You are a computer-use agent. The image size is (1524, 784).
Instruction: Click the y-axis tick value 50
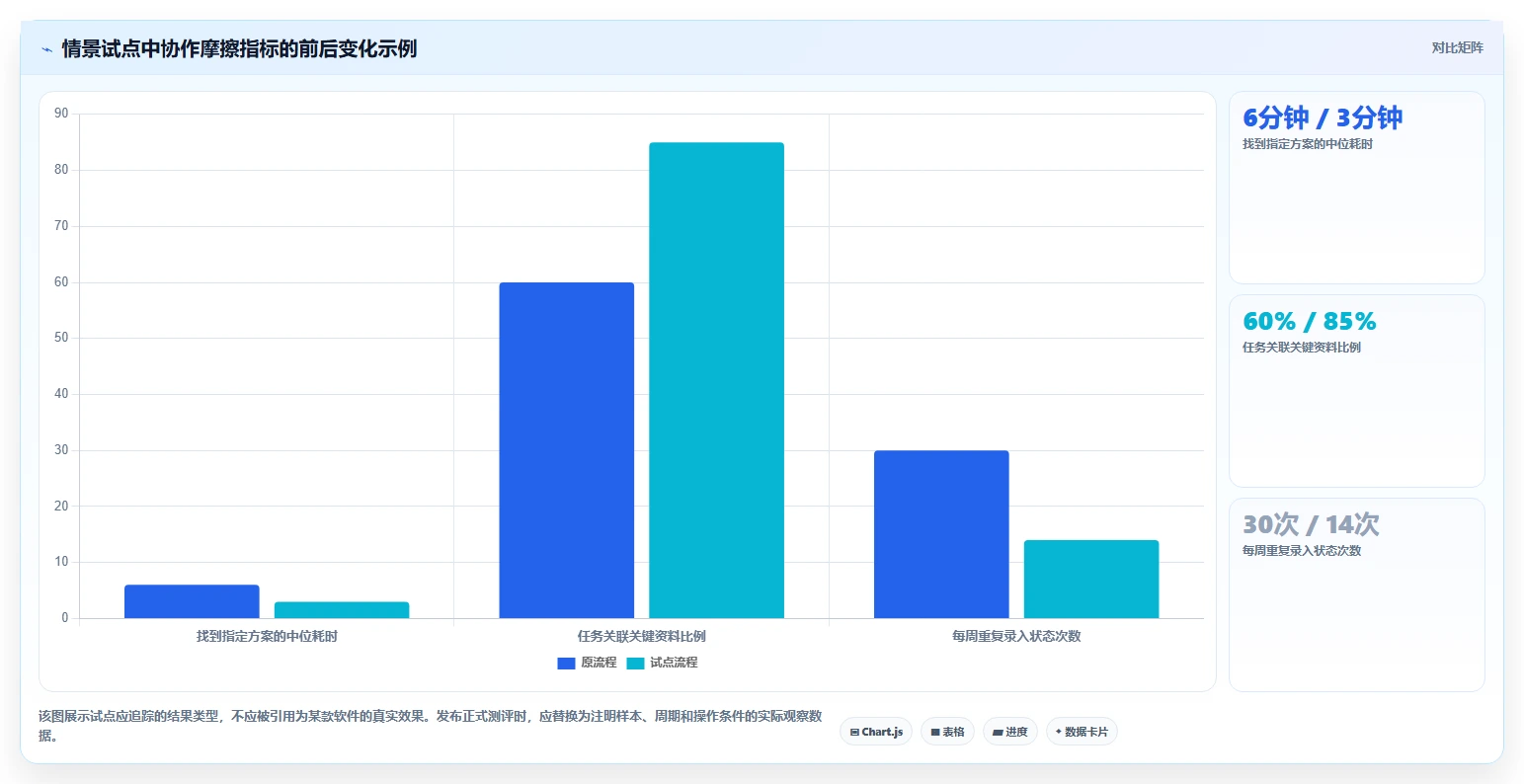tap(62, 338)
